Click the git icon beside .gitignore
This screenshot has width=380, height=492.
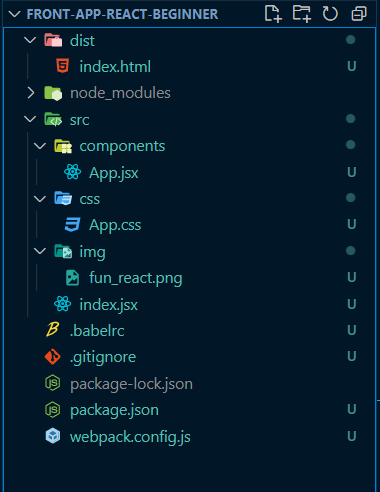click(53, 357)
